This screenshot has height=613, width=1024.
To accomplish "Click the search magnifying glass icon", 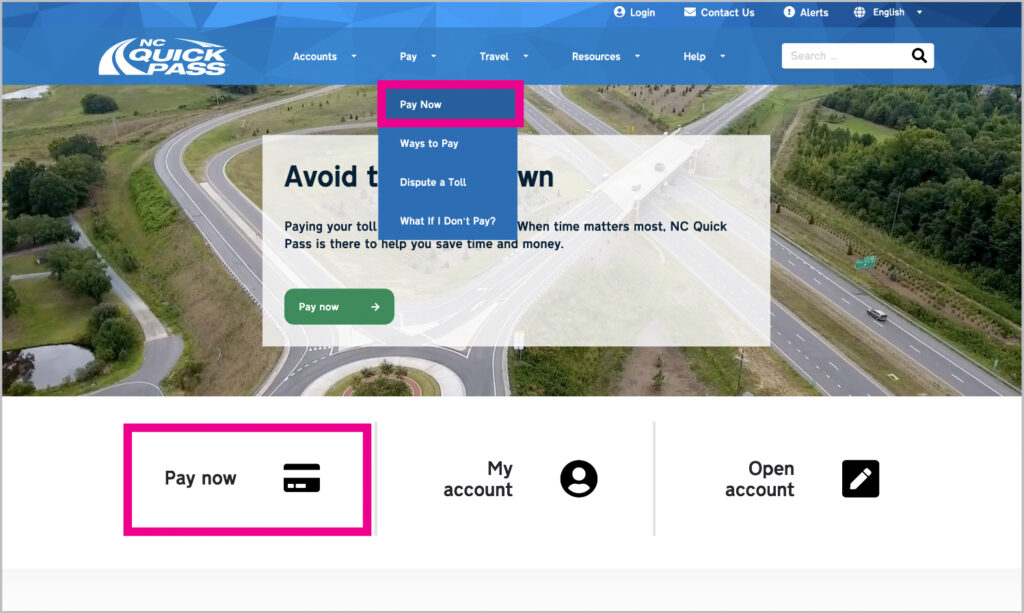I will (x=918, y=56).
